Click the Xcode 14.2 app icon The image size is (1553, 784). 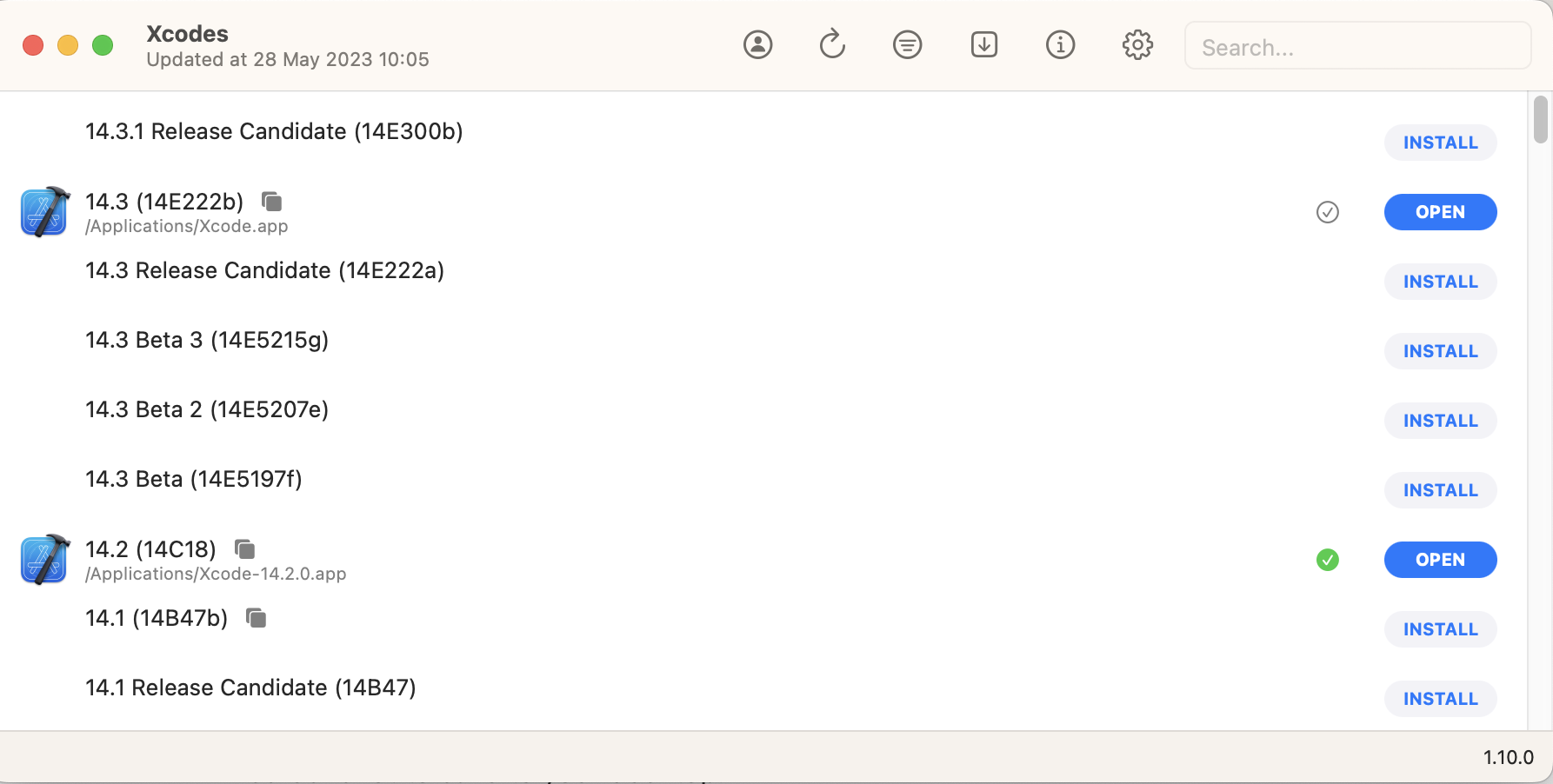[44, 560]
